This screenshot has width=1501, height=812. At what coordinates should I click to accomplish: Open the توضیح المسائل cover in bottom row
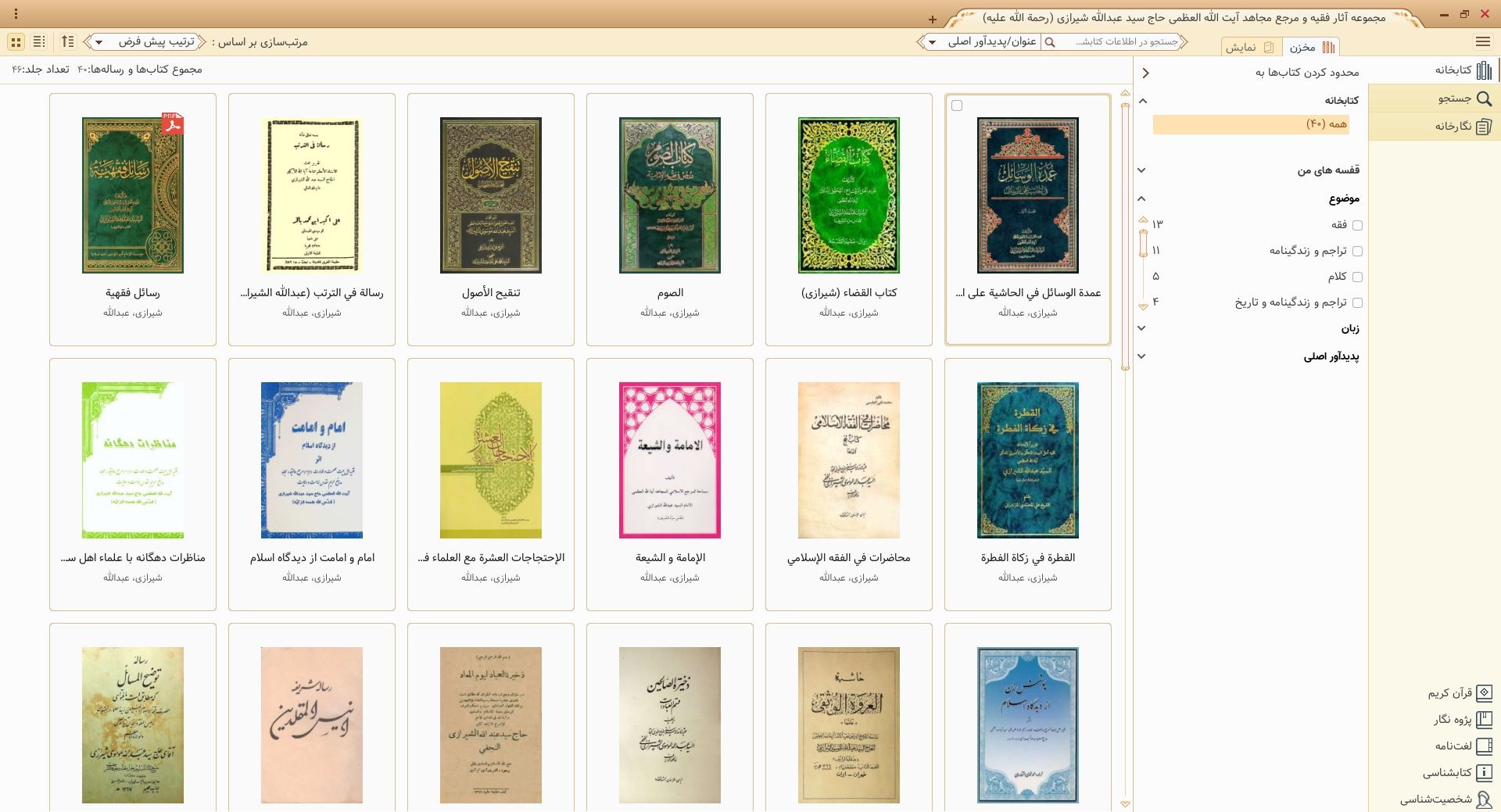click(x=133, y=725)
